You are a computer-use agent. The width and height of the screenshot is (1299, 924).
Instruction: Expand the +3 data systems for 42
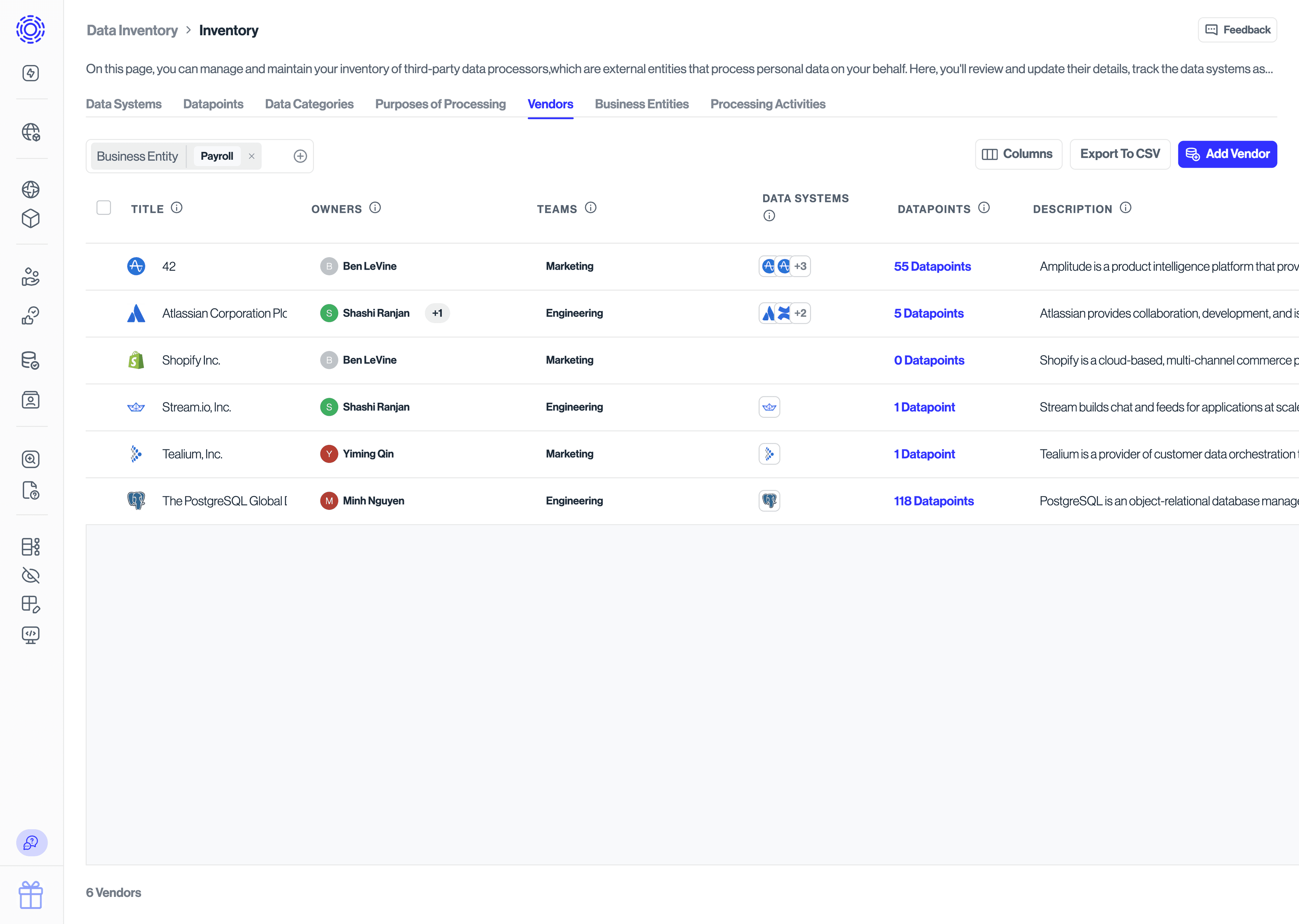click(801, 266)
